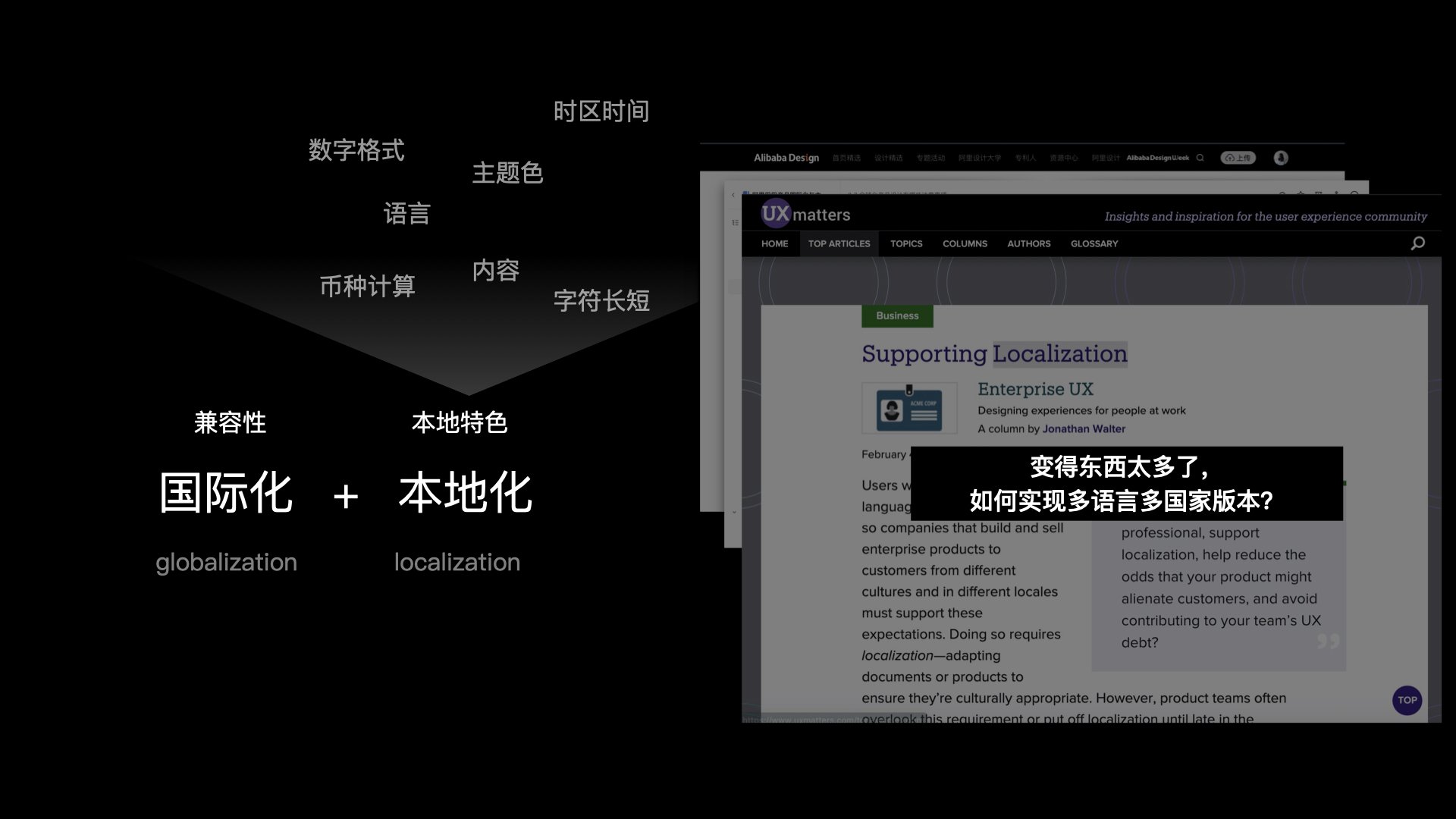Click the UXmatters logo
Screen dimensions: 1456x819
805,215
